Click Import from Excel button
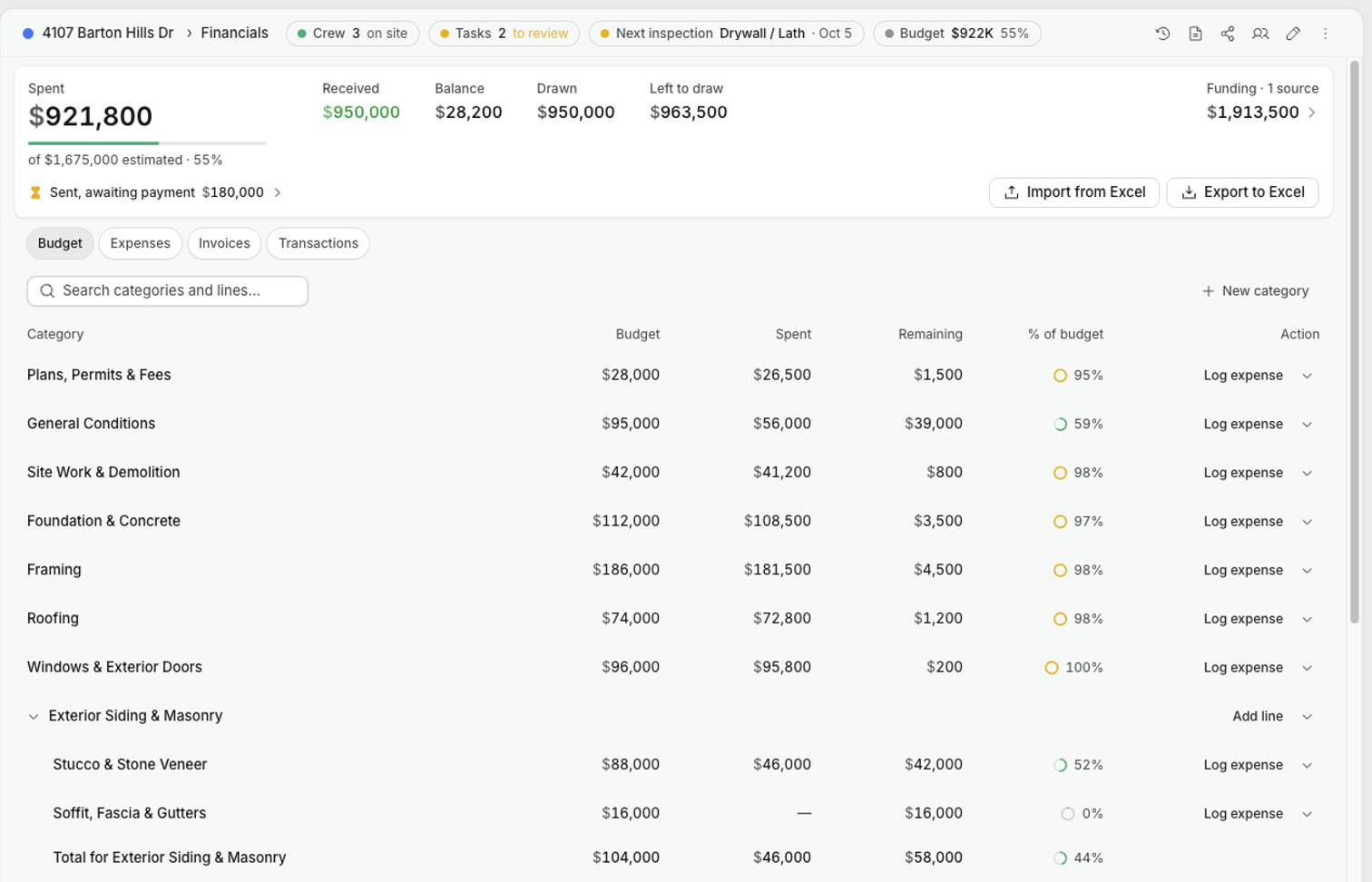Screen dimensions: 1372x882 point(1074,192)
